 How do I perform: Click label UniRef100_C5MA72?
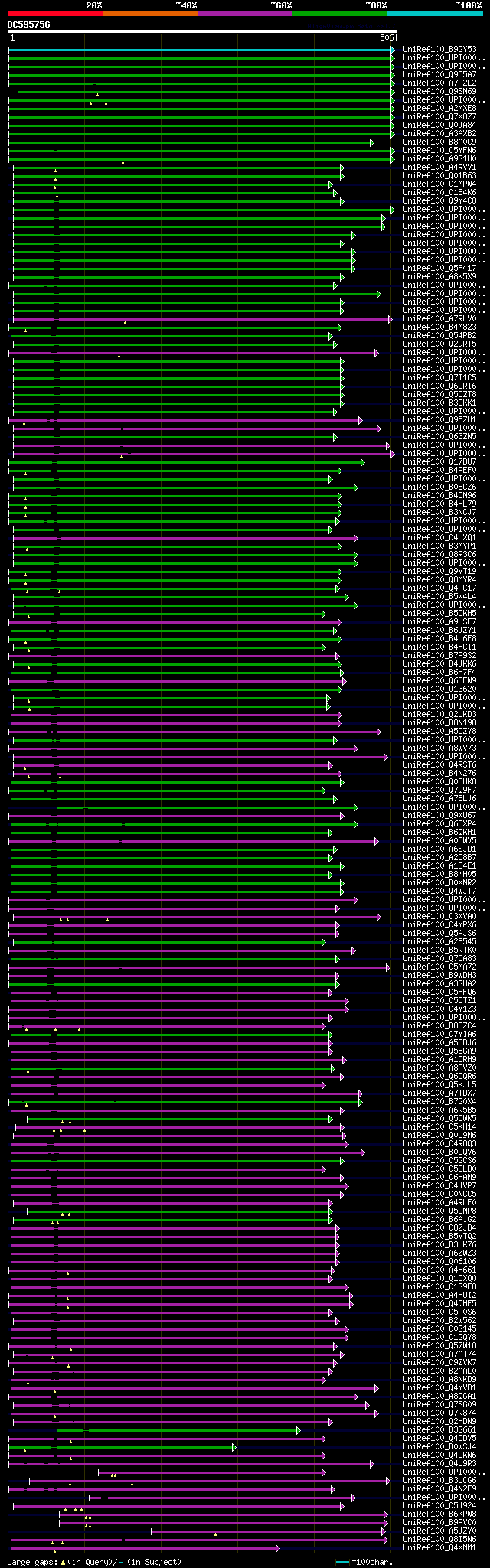pyautogui.click(x=439, y=967)
